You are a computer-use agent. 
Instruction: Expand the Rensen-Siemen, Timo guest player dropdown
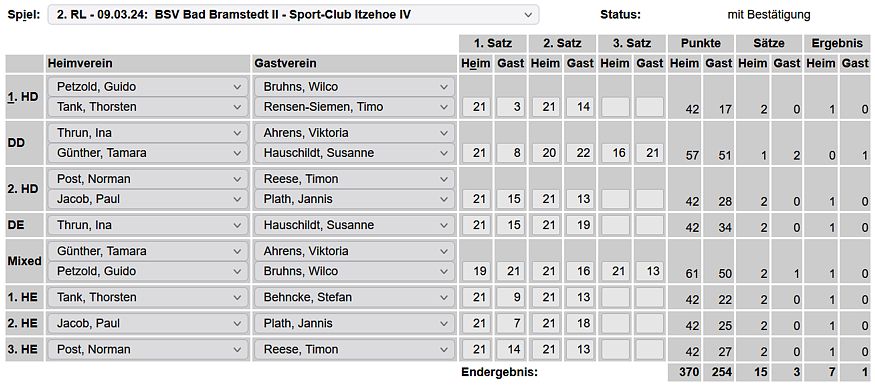[x=354, y=107]
